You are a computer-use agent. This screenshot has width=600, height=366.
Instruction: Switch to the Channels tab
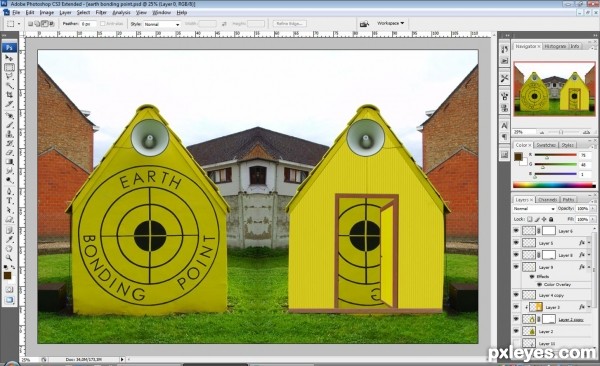(547, 199)
